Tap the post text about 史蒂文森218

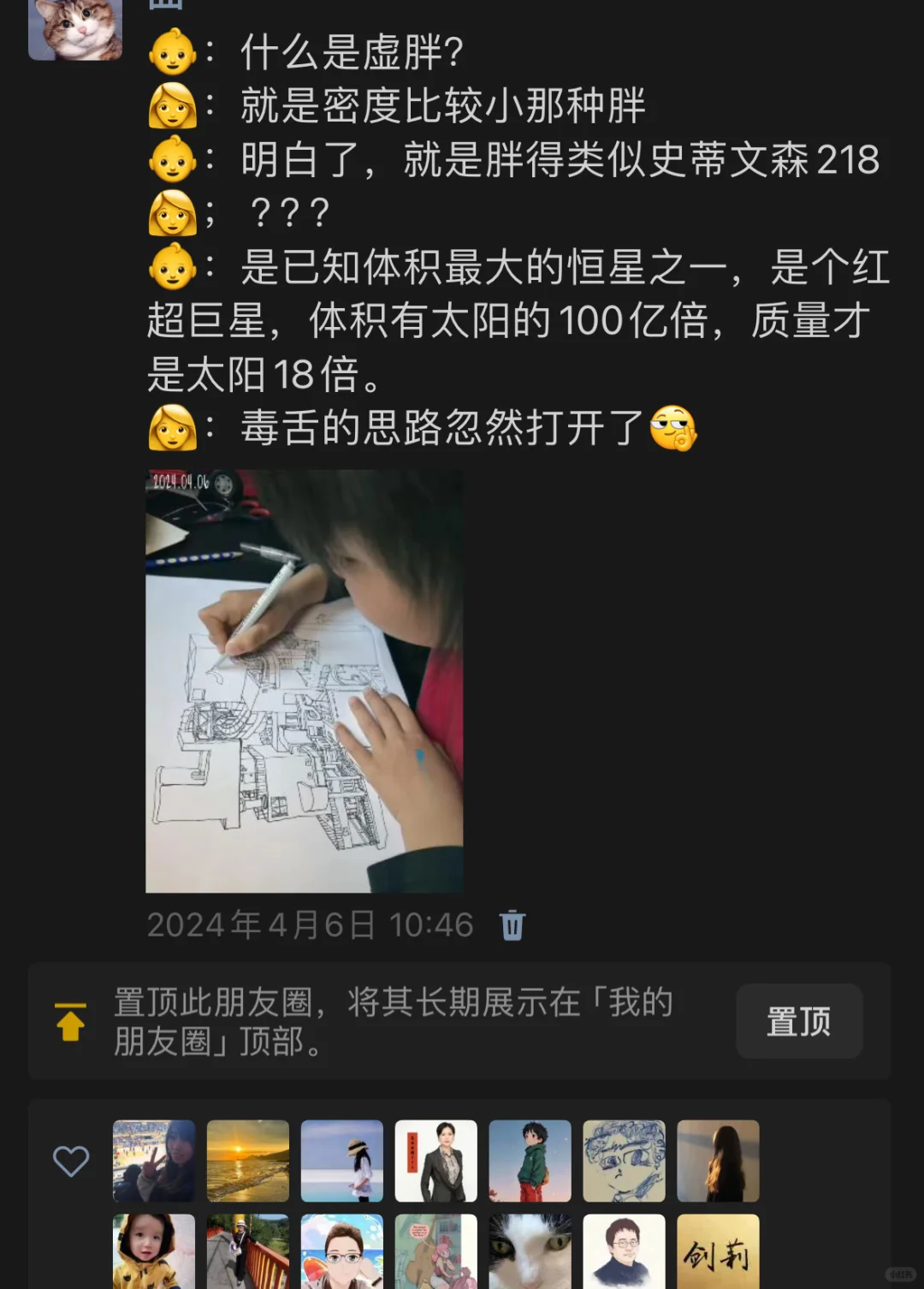pyautogui.click(x=560, y=160)
